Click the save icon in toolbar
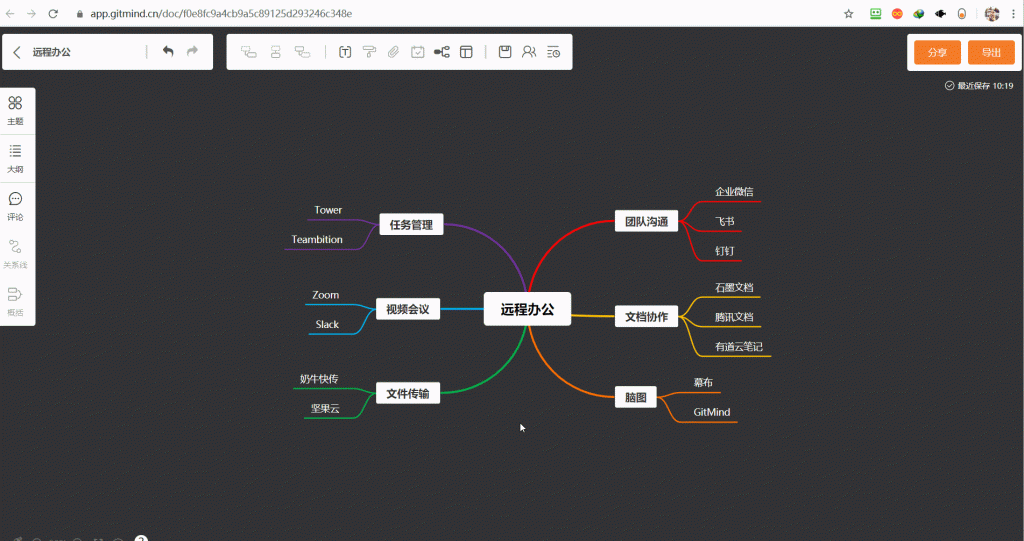Screen dimensions: 1024x541 coord(505,52)
